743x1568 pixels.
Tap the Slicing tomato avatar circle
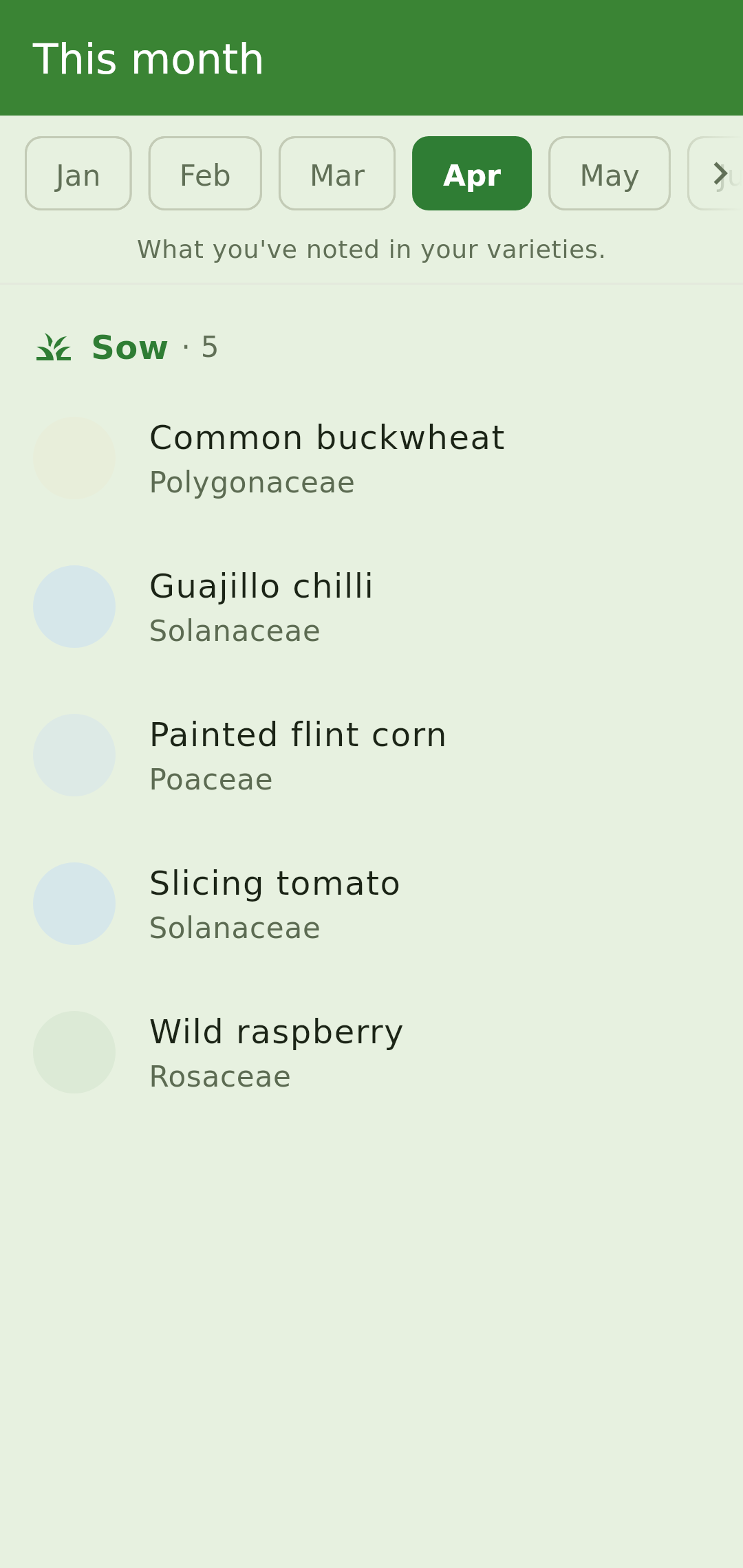point(74,904)
